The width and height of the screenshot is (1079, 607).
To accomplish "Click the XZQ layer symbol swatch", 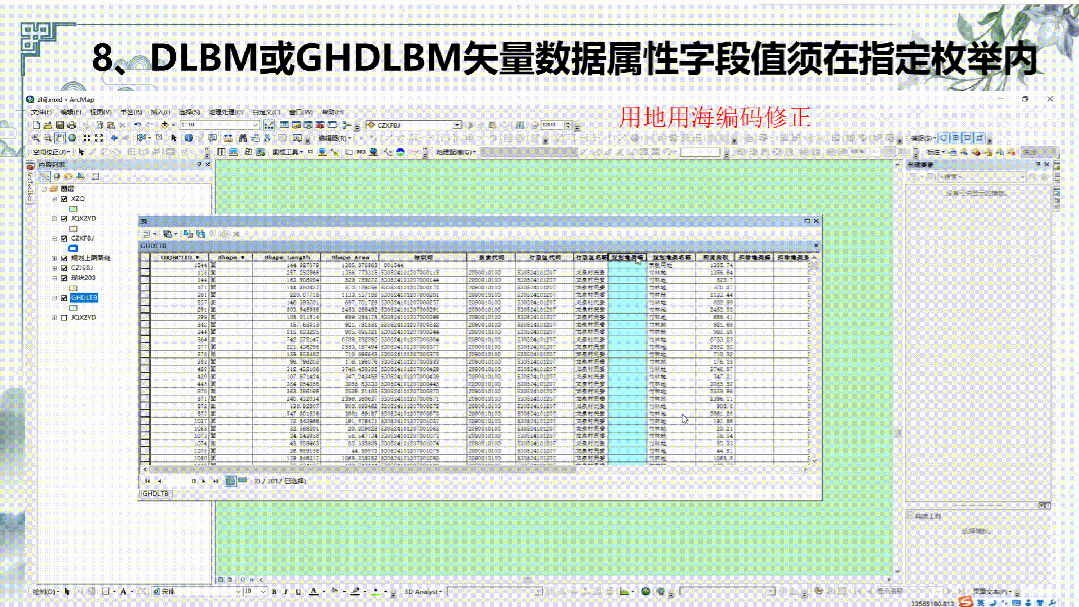I will click(x=73, y=209).
